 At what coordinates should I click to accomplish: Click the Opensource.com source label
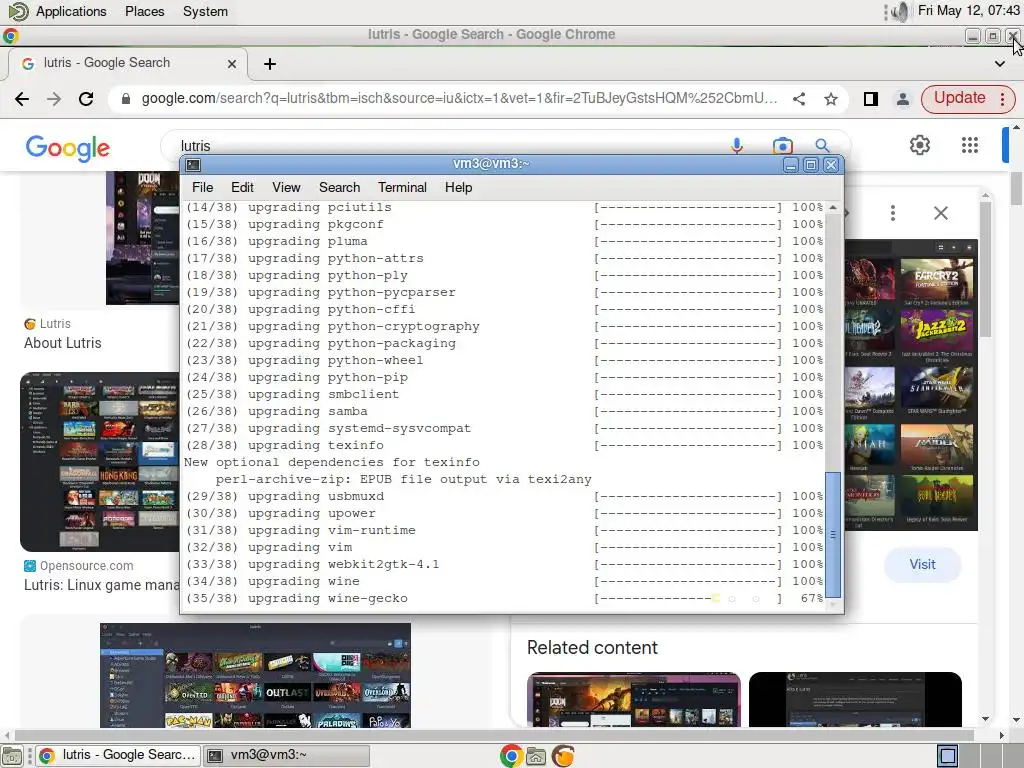click(86, 566)
